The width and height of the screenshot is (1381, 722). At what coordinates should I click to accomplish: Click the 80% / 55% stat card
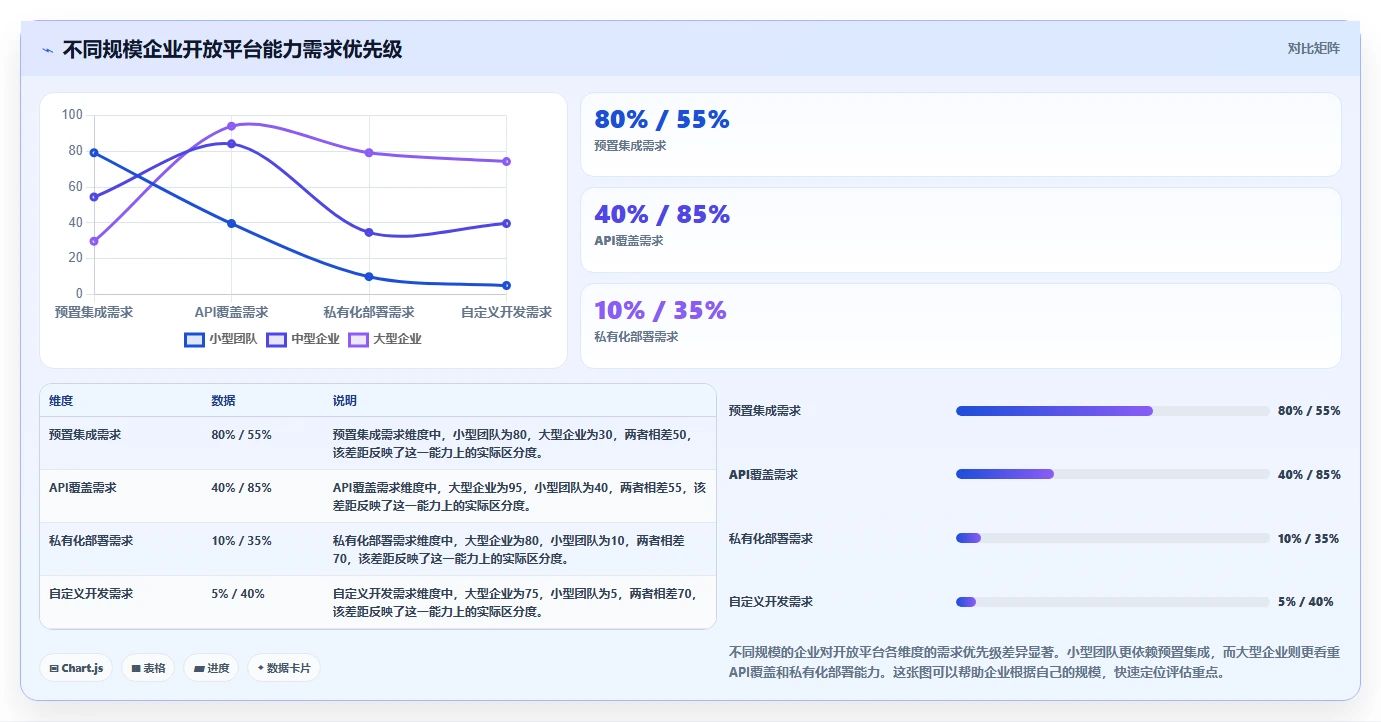(x=960, y=135)
